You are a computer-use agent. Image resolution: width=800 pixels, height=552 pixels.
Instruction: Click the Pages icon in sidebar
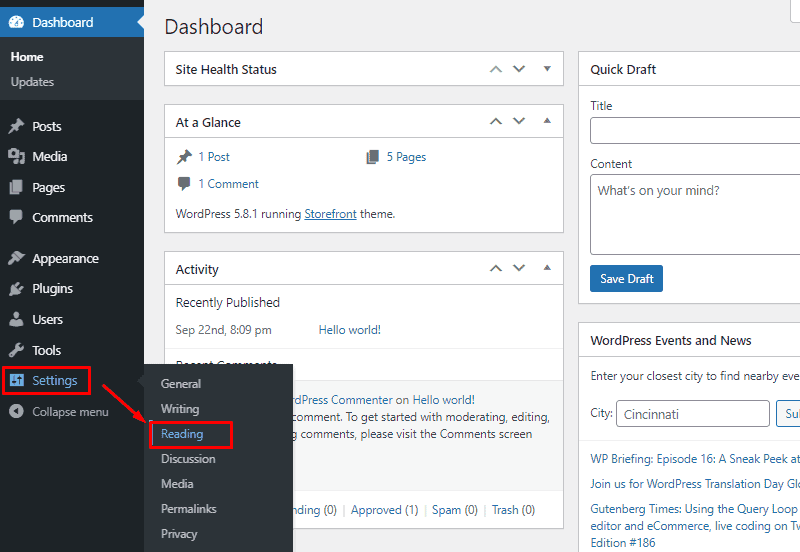(16, 187)
